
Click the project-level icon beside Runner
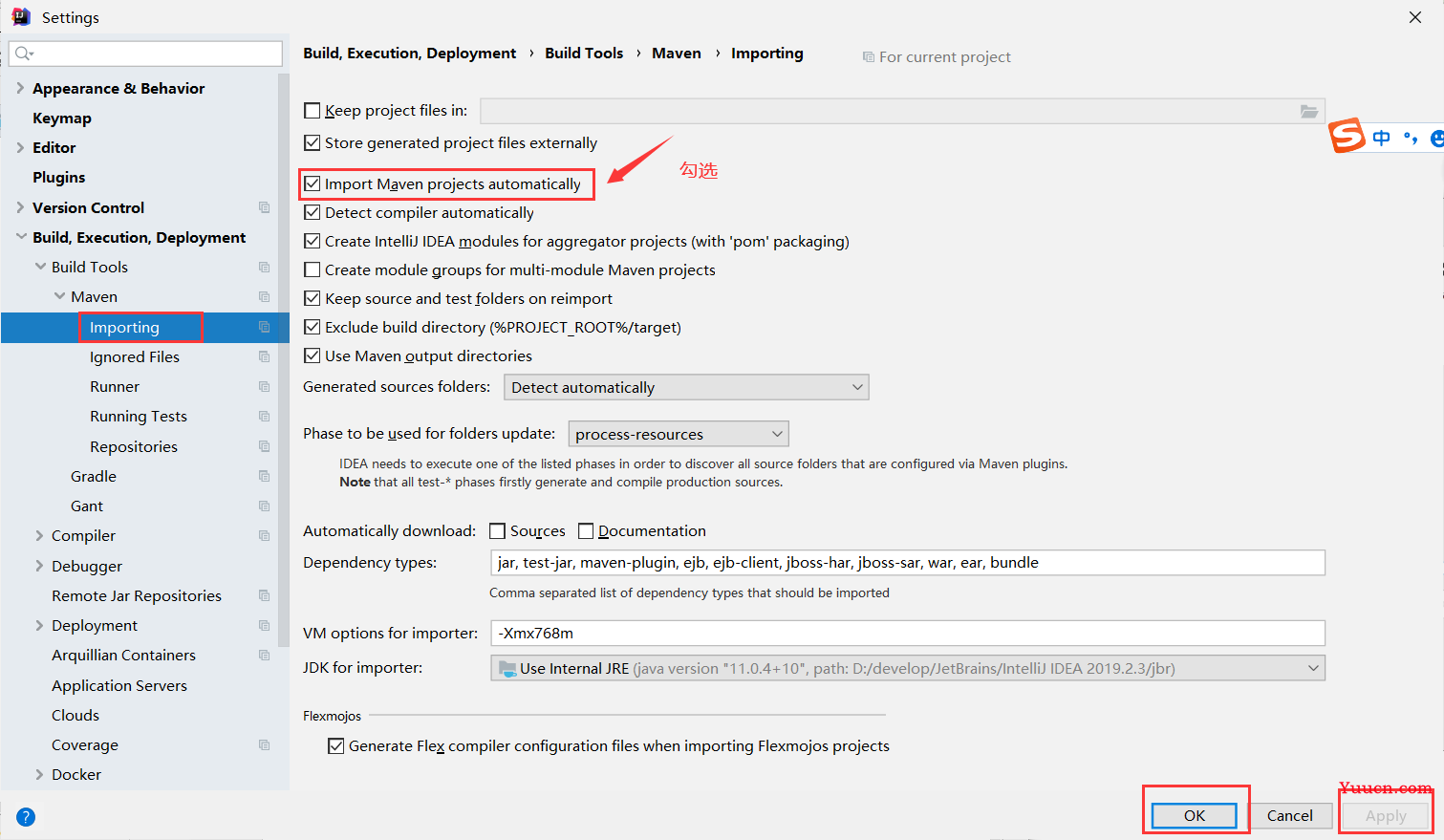[x=265, y=386]
